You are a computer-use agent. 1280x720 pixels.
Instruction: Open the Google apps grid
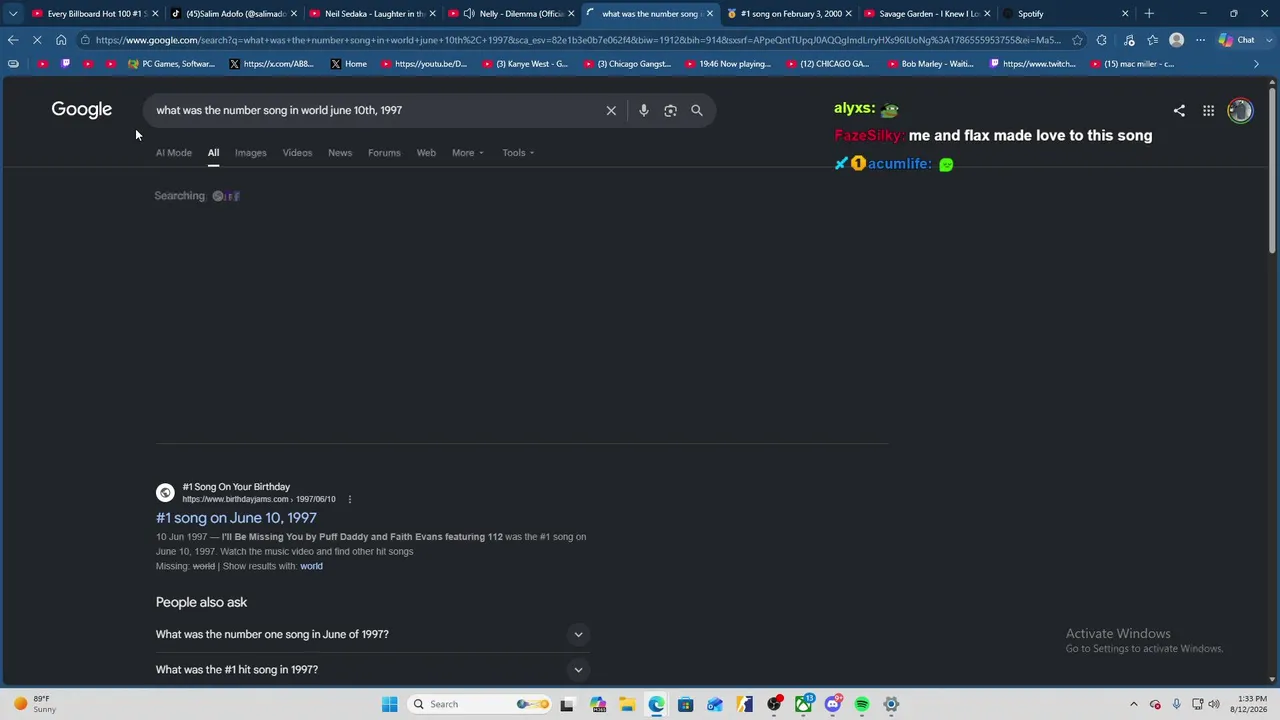click(1208, 111)
